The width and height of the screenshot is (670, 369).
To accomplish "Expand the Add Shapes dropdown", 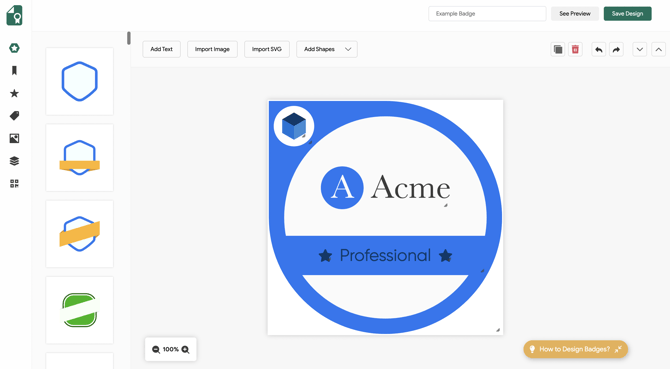I will (x=327, y=49).
